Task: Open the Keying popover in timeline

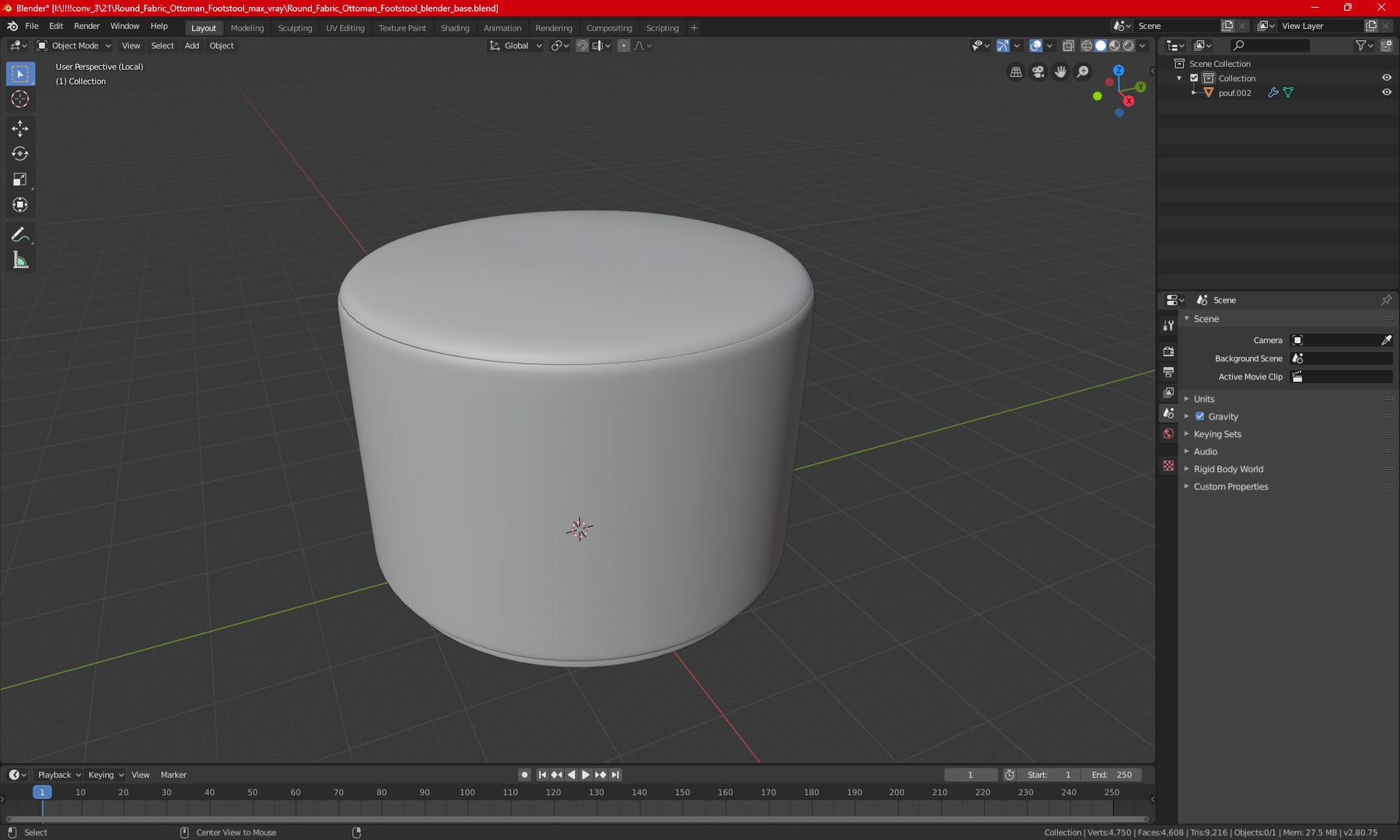Action: (106, 775)
